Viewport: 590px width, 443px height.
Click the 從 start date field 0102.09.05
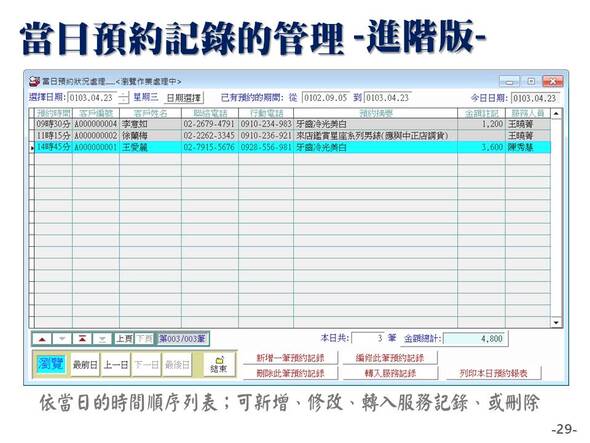(x=325, y=97)
